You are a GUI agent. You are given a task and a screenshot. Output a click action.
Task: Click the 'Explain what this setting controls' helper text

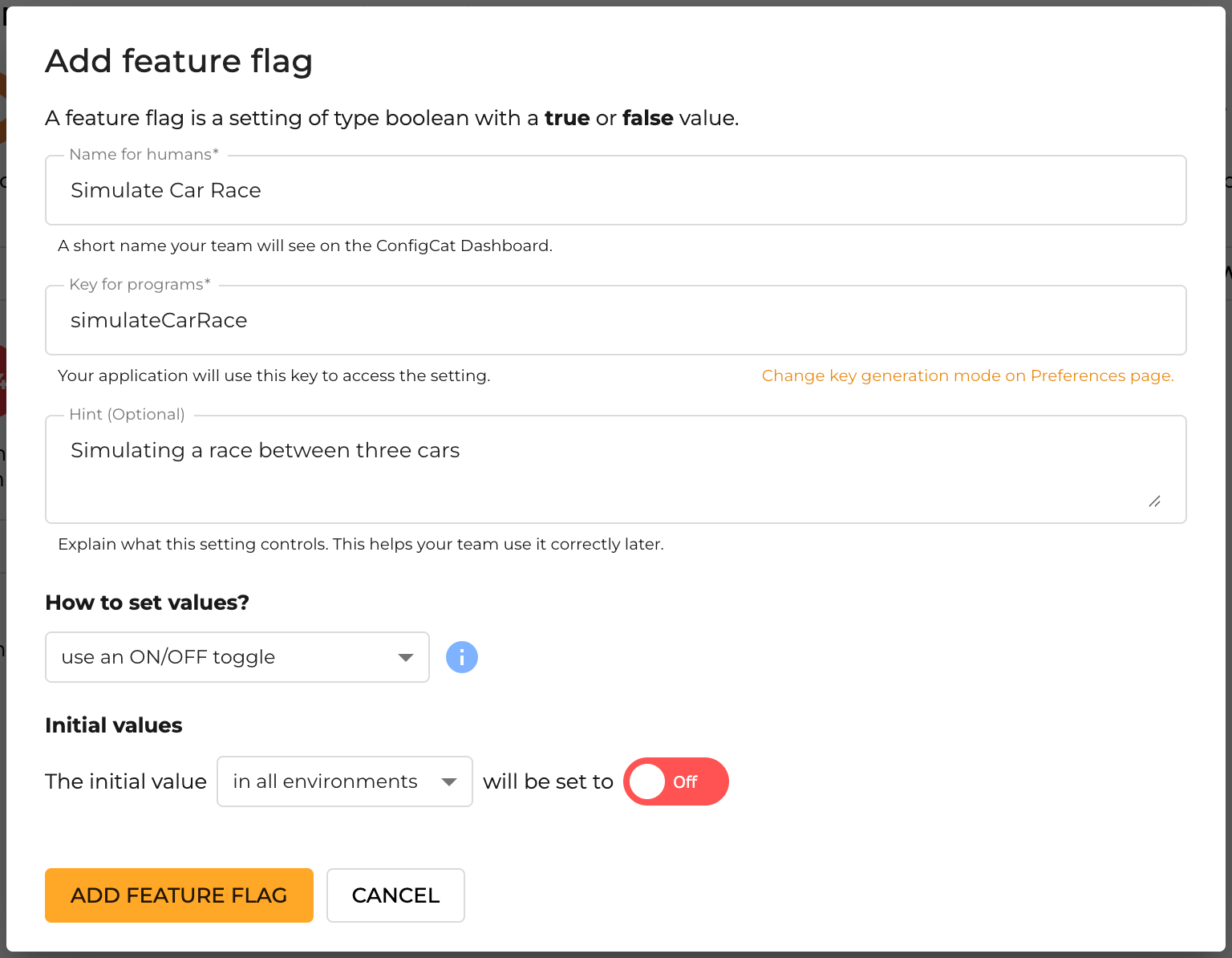pyautogui.click(x=361, y=544)
